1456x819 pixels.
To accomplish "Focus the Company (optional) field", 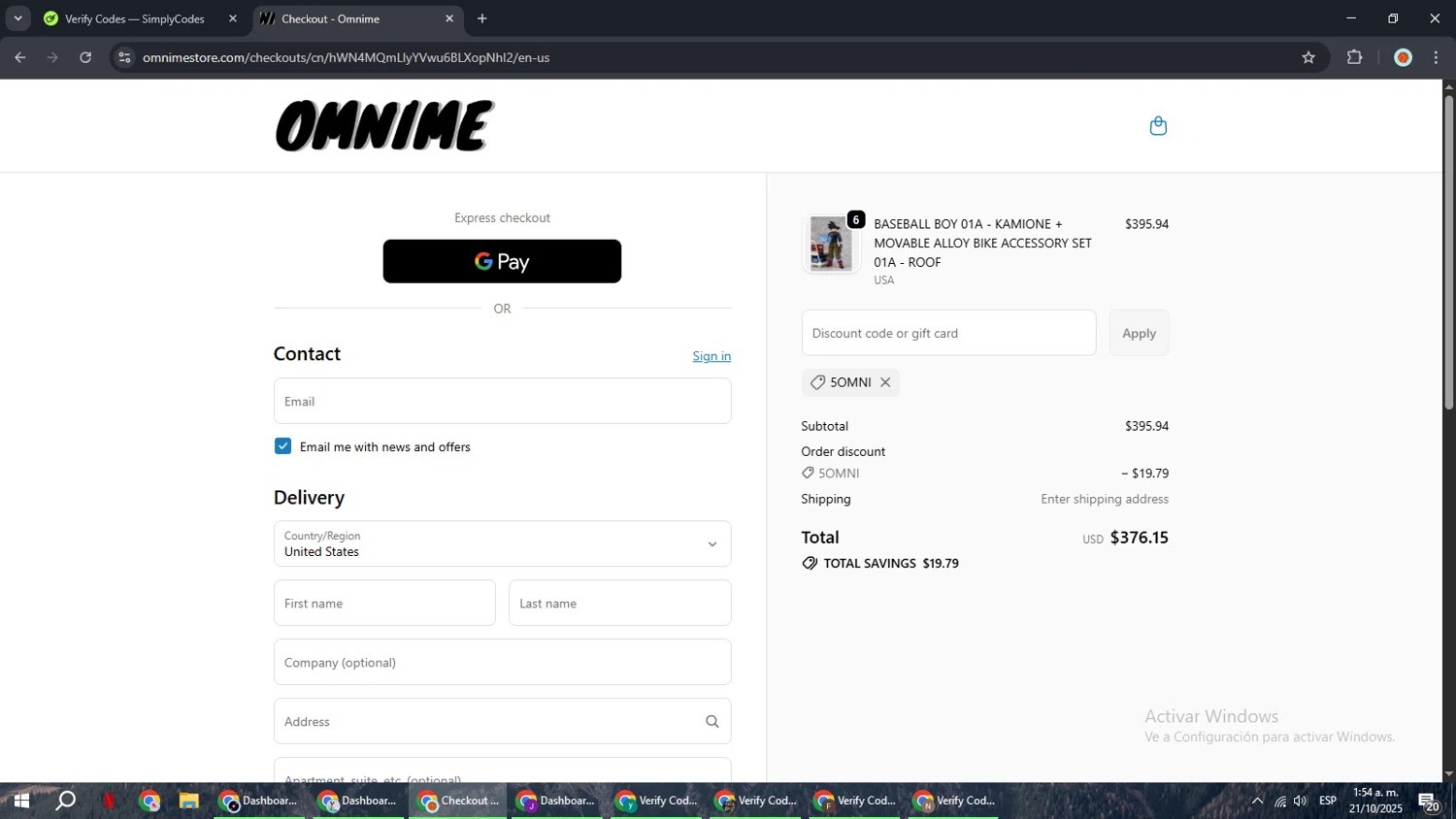I will pyautogui.click(x=502, y=662).
